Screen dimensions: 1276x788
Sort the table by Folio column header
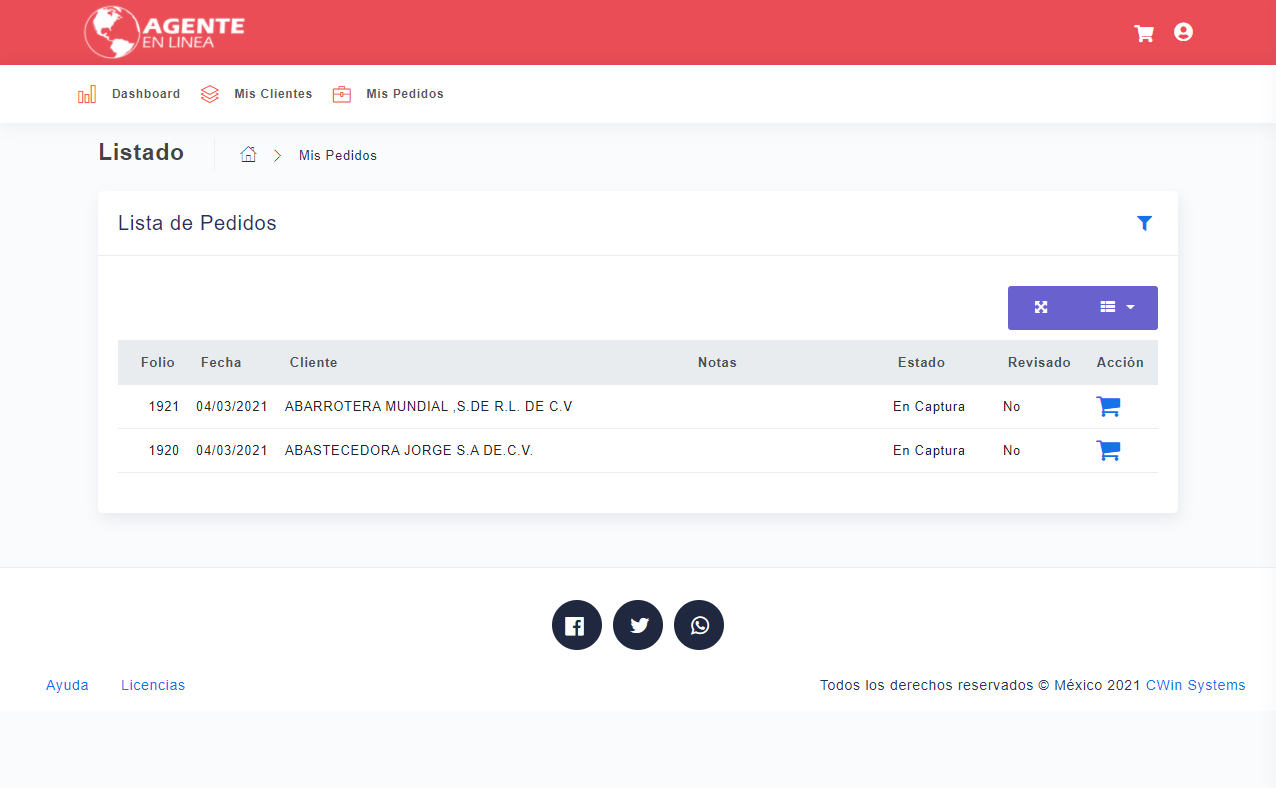tap(157, 362)
